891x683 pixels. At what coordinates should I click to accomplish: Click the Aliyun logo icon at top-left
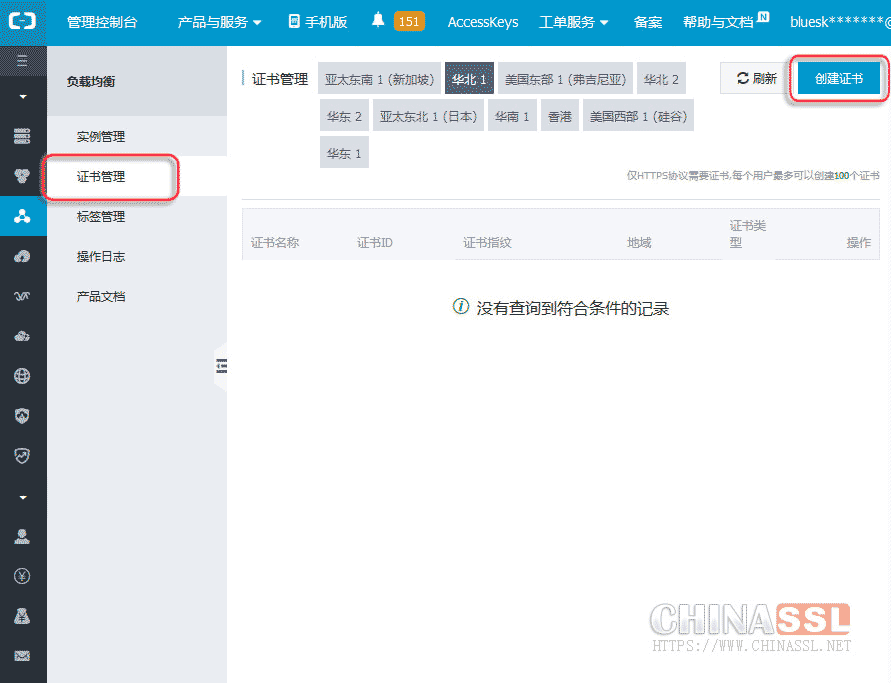(x=23, y=21)
